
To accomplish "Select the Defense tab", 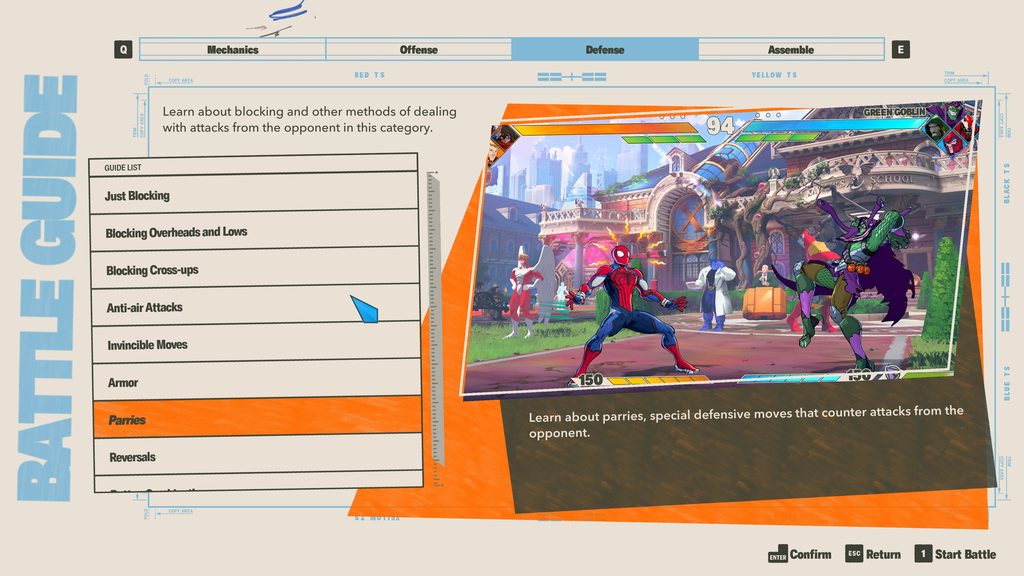I will [605, 50].
